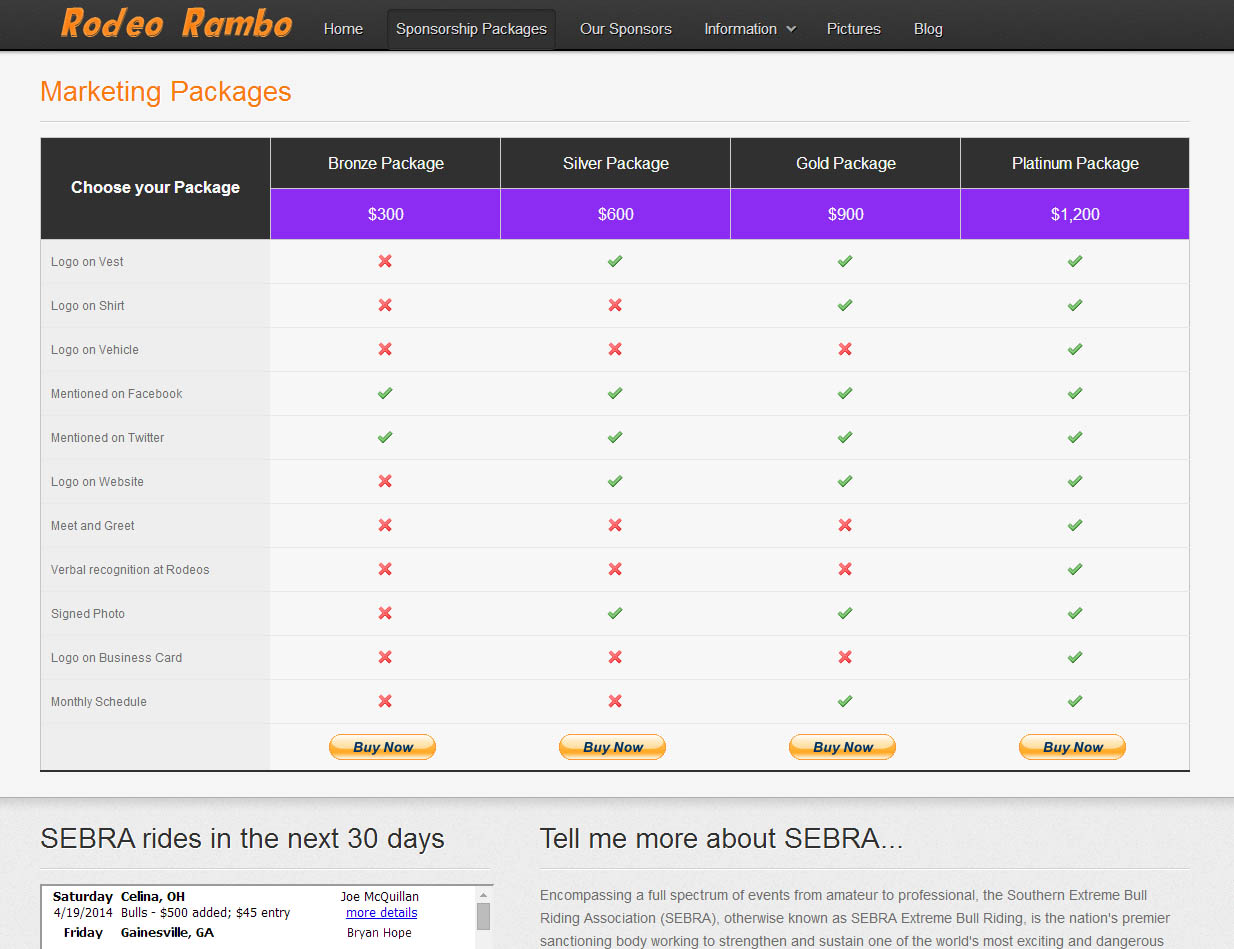Screen dimensions: 1234x949
Task: Click Bronze package's check for Mentioned on Facebook
Action: tap(385, 393)
